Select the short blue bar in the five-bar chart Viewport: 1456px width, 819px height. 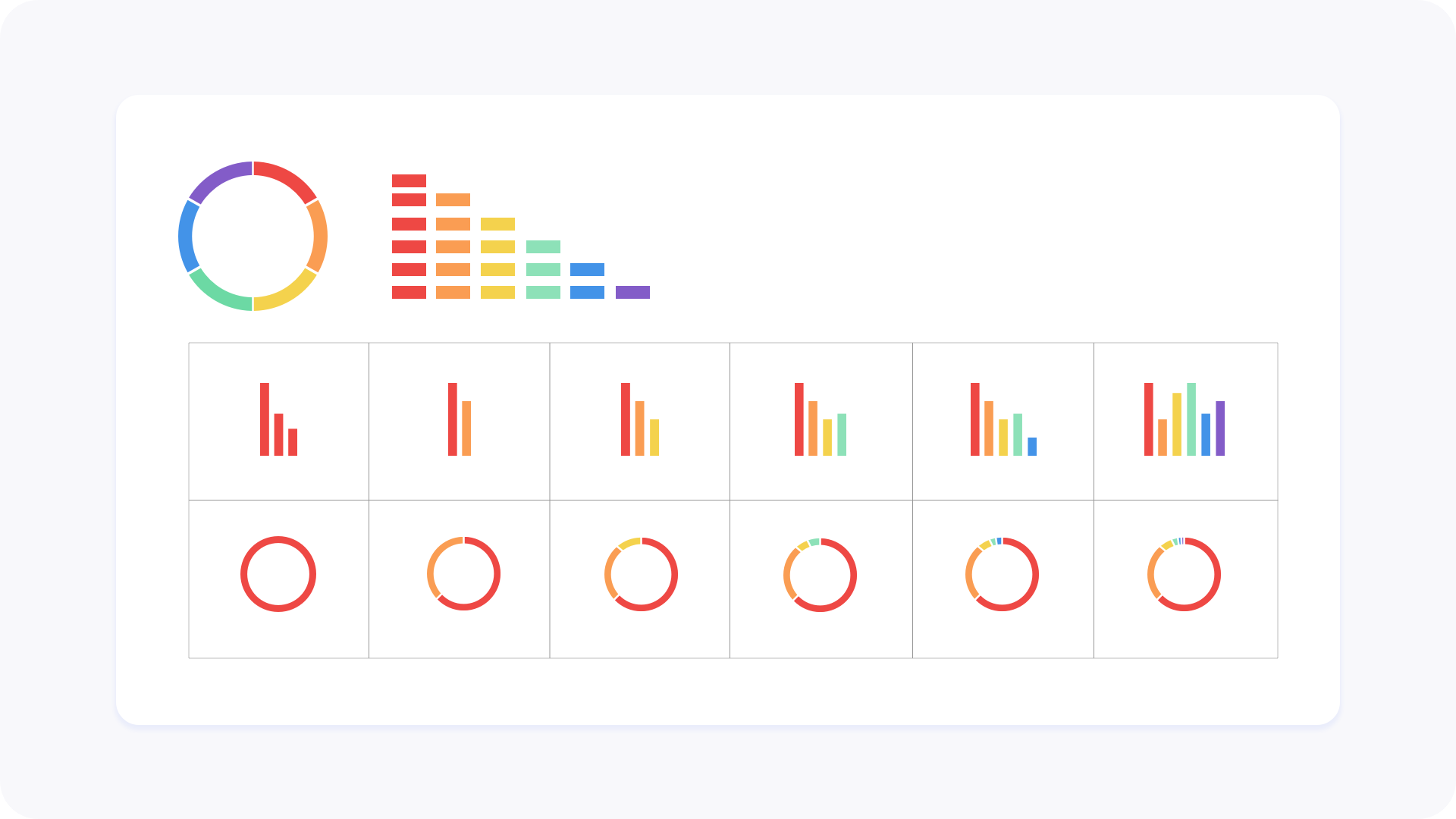pyautogui.click(x=1032, y=447)
